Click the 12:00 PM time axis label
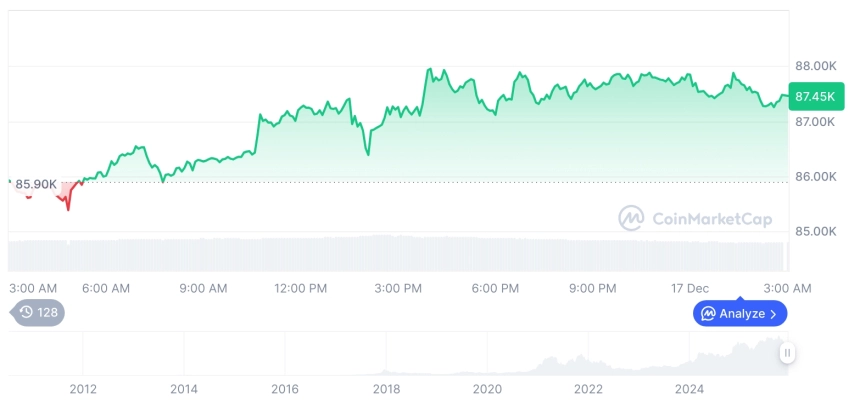This screenshot has height=401, width=860. click(x=301, y=288)
